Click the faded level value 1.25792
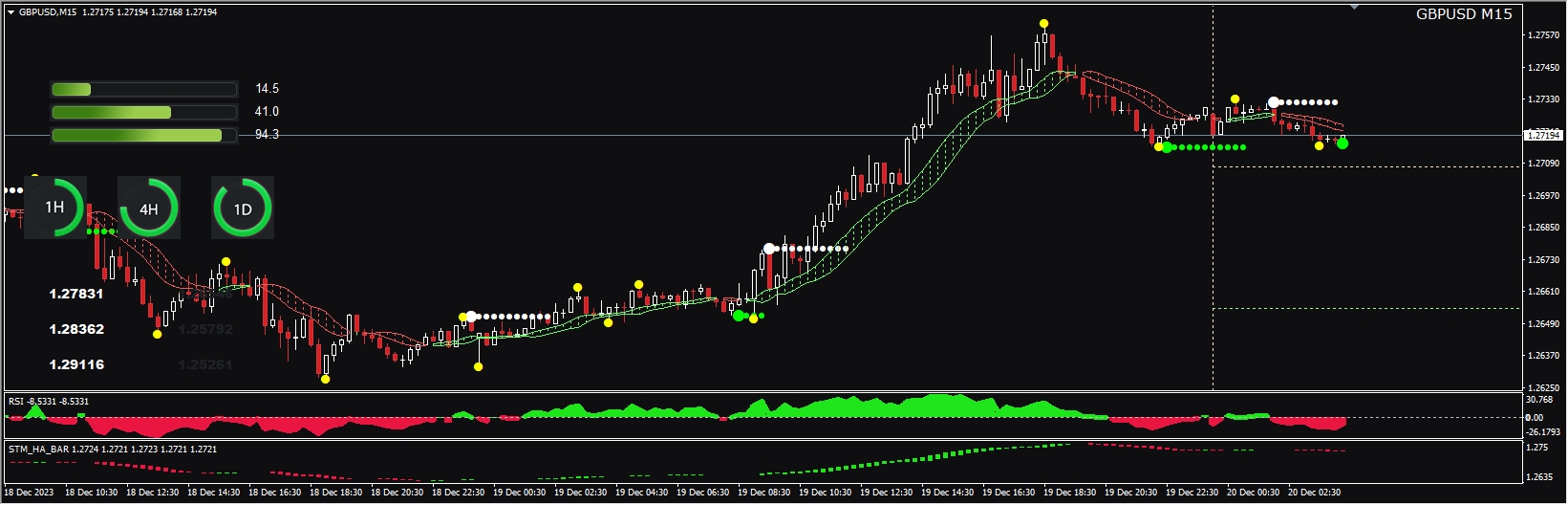Screen dimensions: 1568x505 [x=206, y=329]
